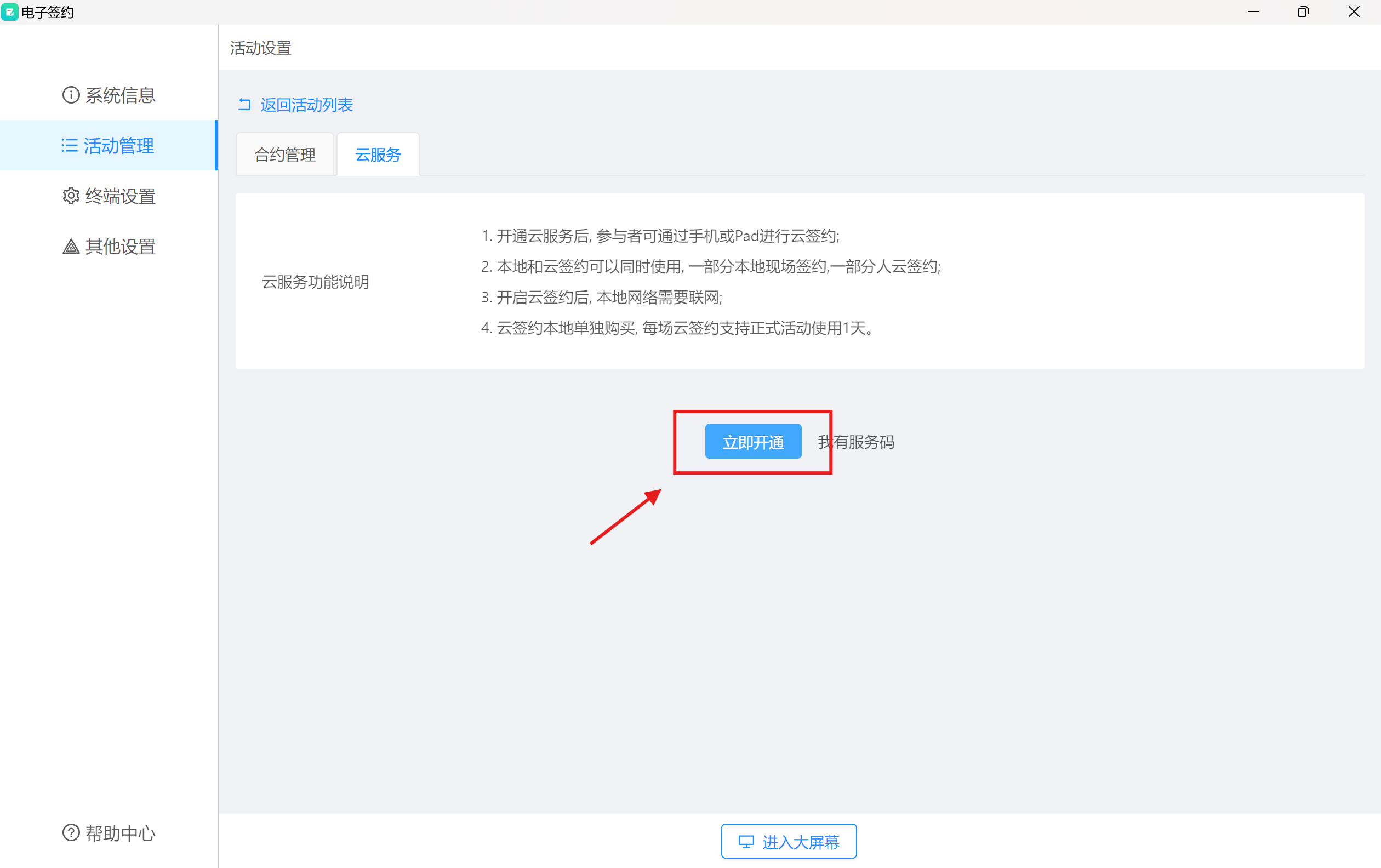1381x868 pixels.
Task: Open 帮助中心 at sidebar bottom
Action: pyautogui.click(x=121, y=832)
